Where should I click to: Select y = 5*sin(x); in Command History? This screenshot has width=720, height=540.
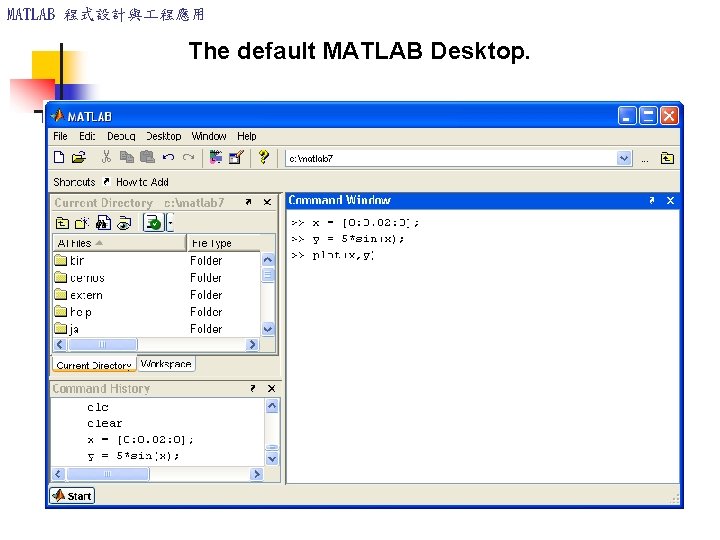coord(133,456)
